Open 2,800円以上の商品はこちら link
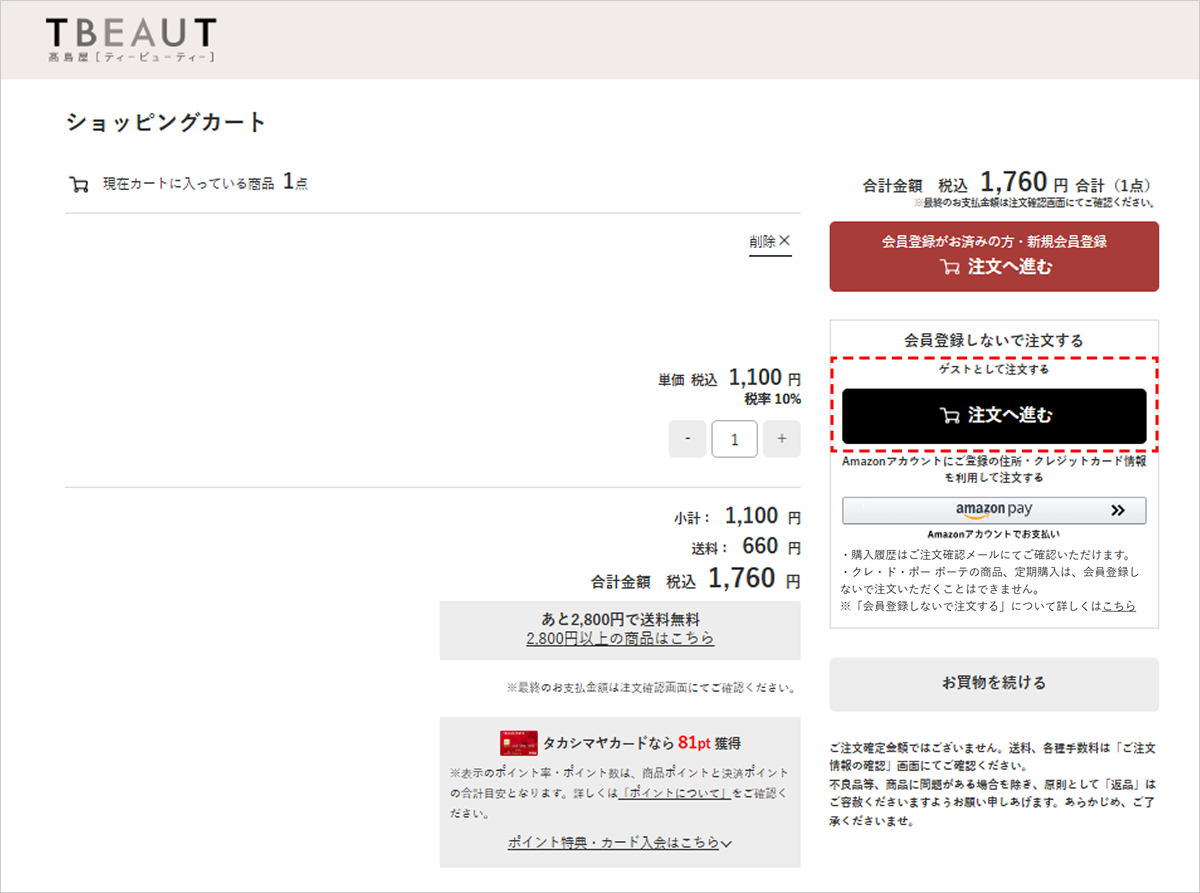The image size is (1200, 893). click(x=620, y=638)
